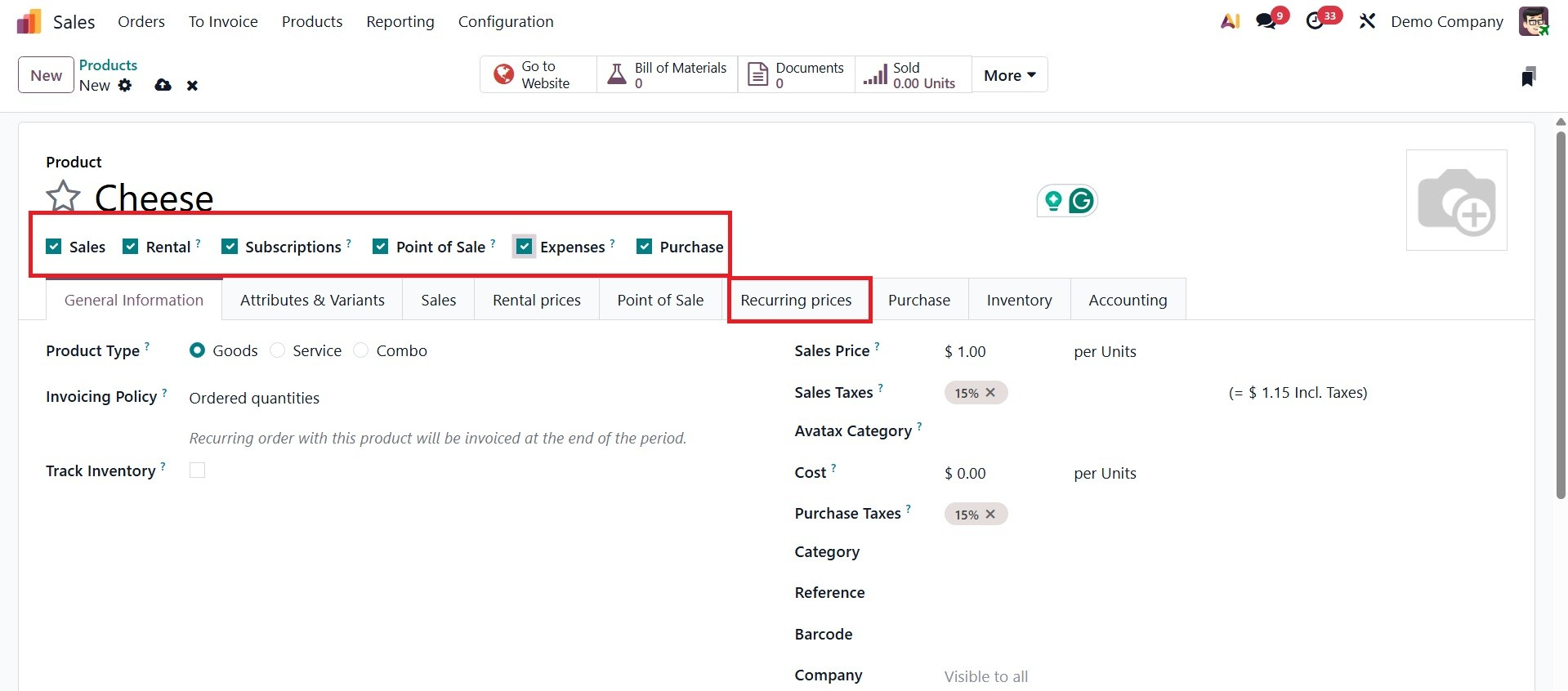1568x691 pixels.
Task: Remove the 15% sales tax tag
Action: (x=990, y=393)
